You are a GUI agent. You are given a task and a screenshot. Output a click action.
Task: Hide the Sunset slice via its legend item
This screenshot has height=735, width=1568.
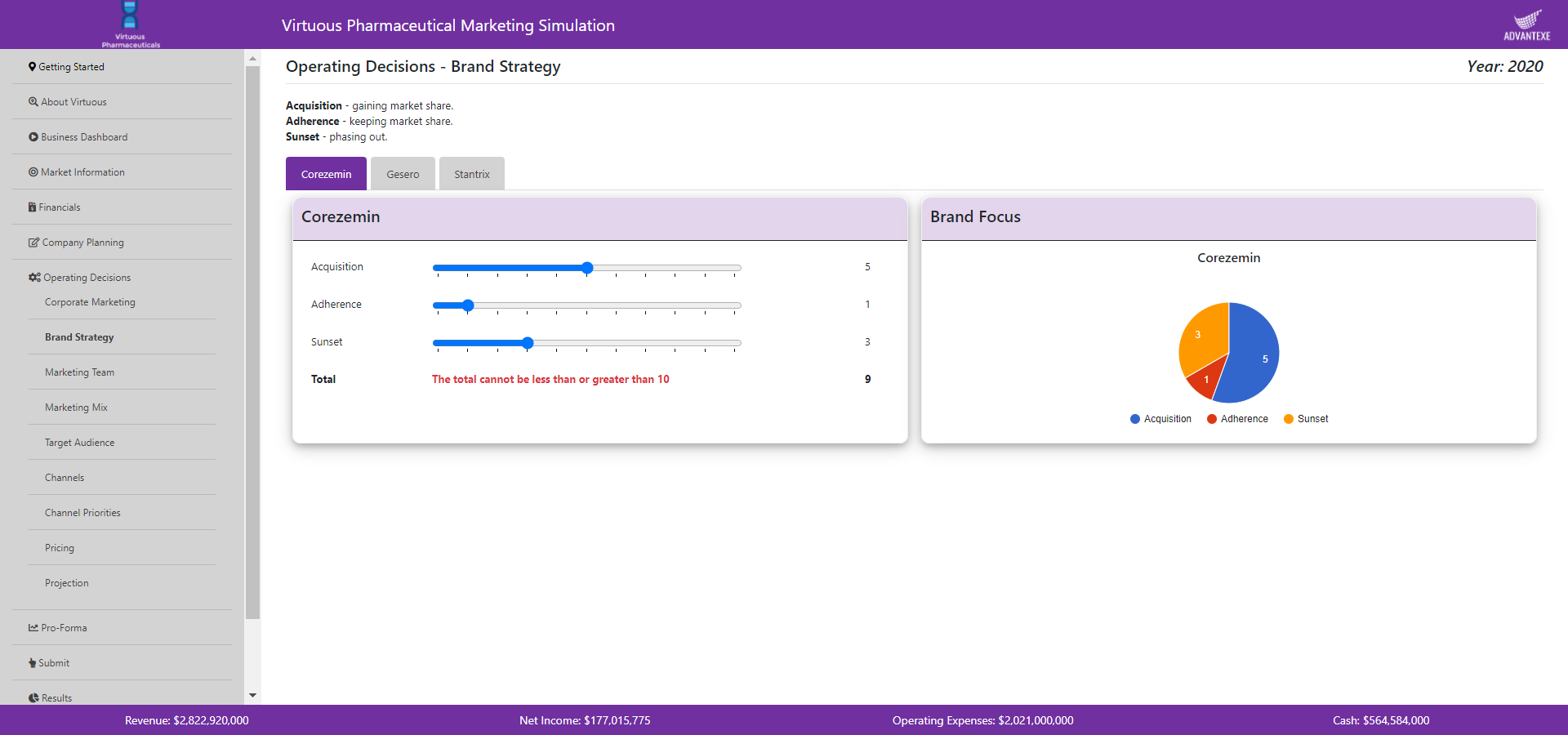(x=1305, y=419)
